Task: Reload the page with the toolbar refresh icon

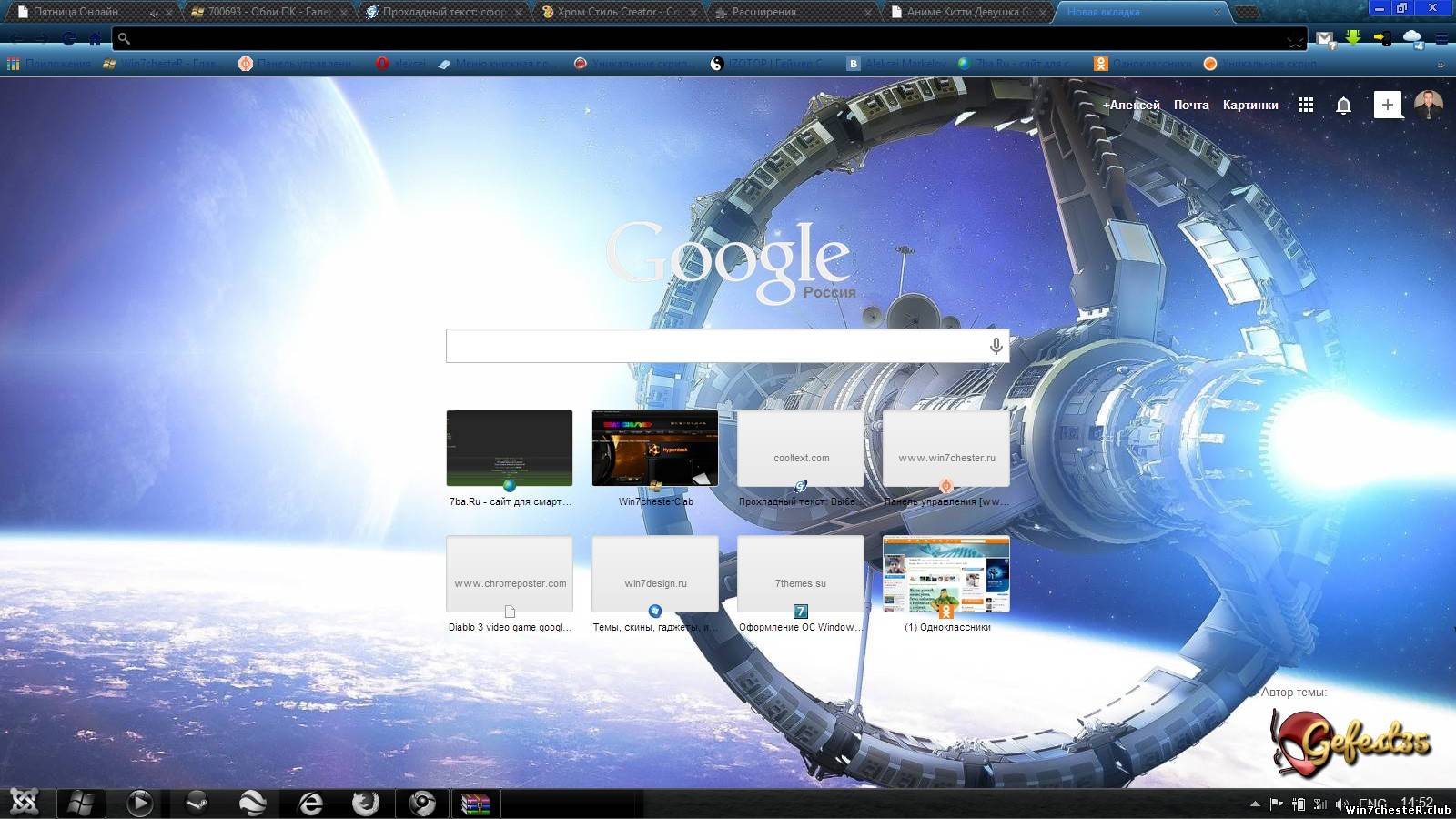Action: (x=69, y=38)
